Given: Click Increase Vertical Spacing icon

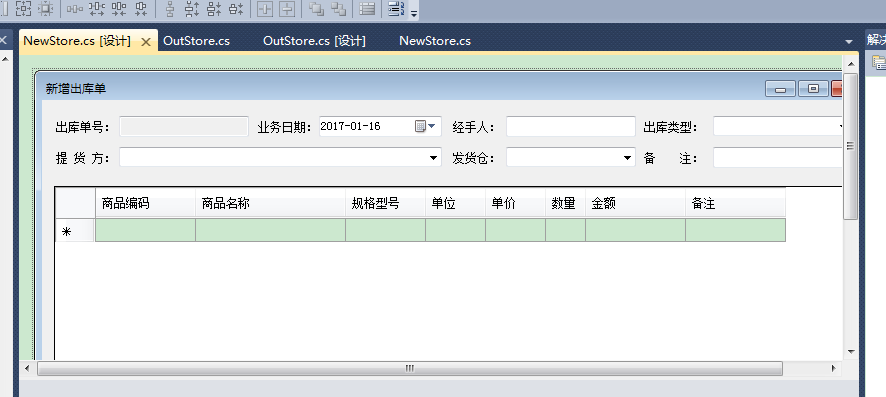Looking at the screenshot, I should [192, 8].
